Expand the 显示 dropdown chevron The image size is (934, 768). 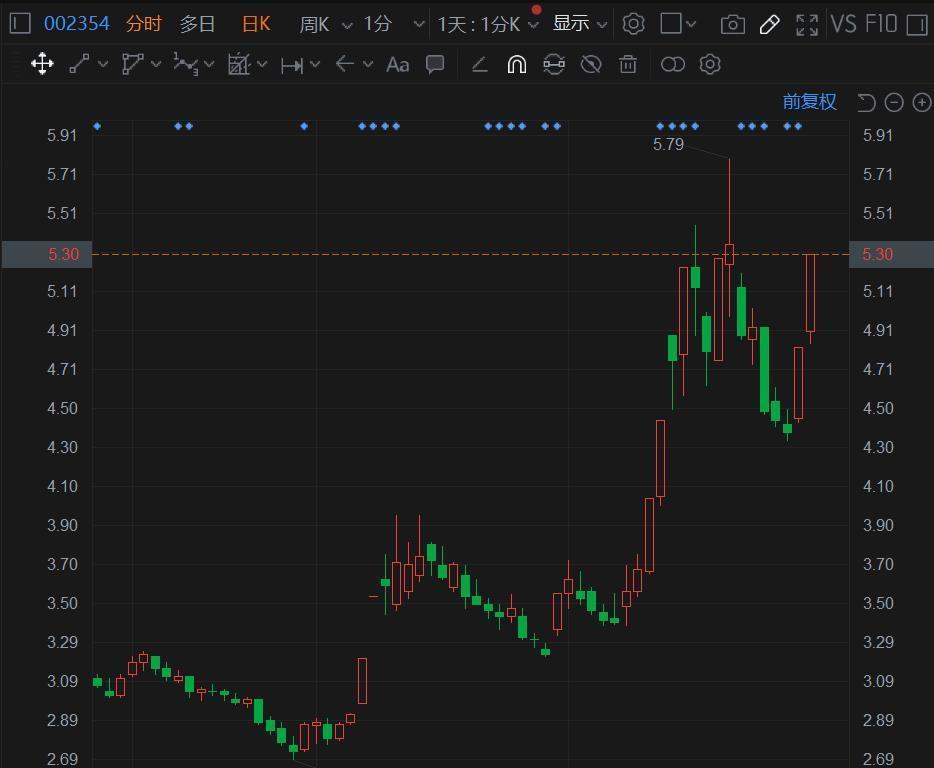pyautogui.click(x=602, y=25)
